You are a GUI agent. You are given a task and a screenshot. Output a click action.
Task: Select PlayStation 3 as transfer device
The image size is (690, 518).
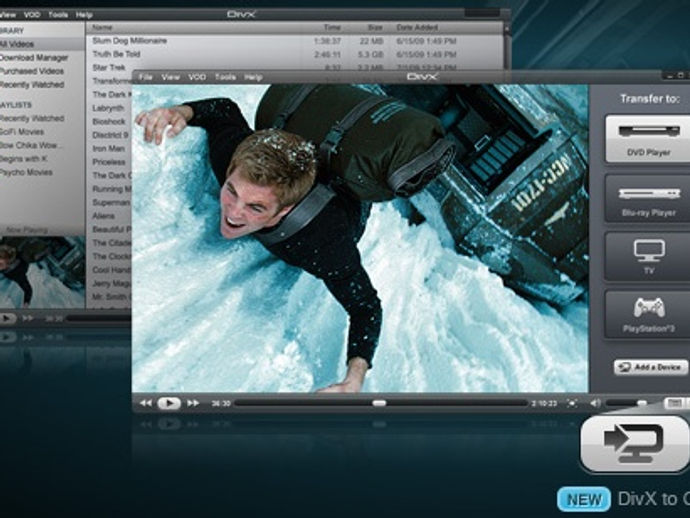point(648,314)
